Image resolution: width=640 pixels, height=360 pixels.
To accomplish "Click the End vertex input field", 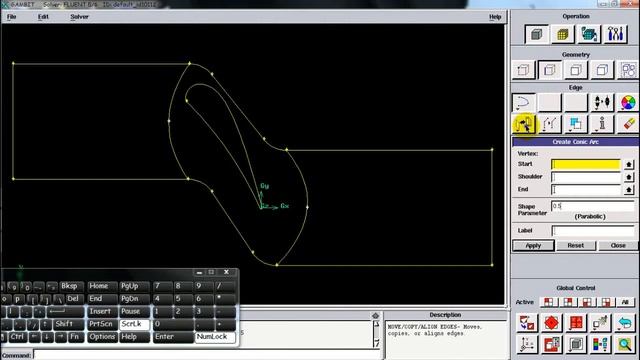I will pos(586,189).
